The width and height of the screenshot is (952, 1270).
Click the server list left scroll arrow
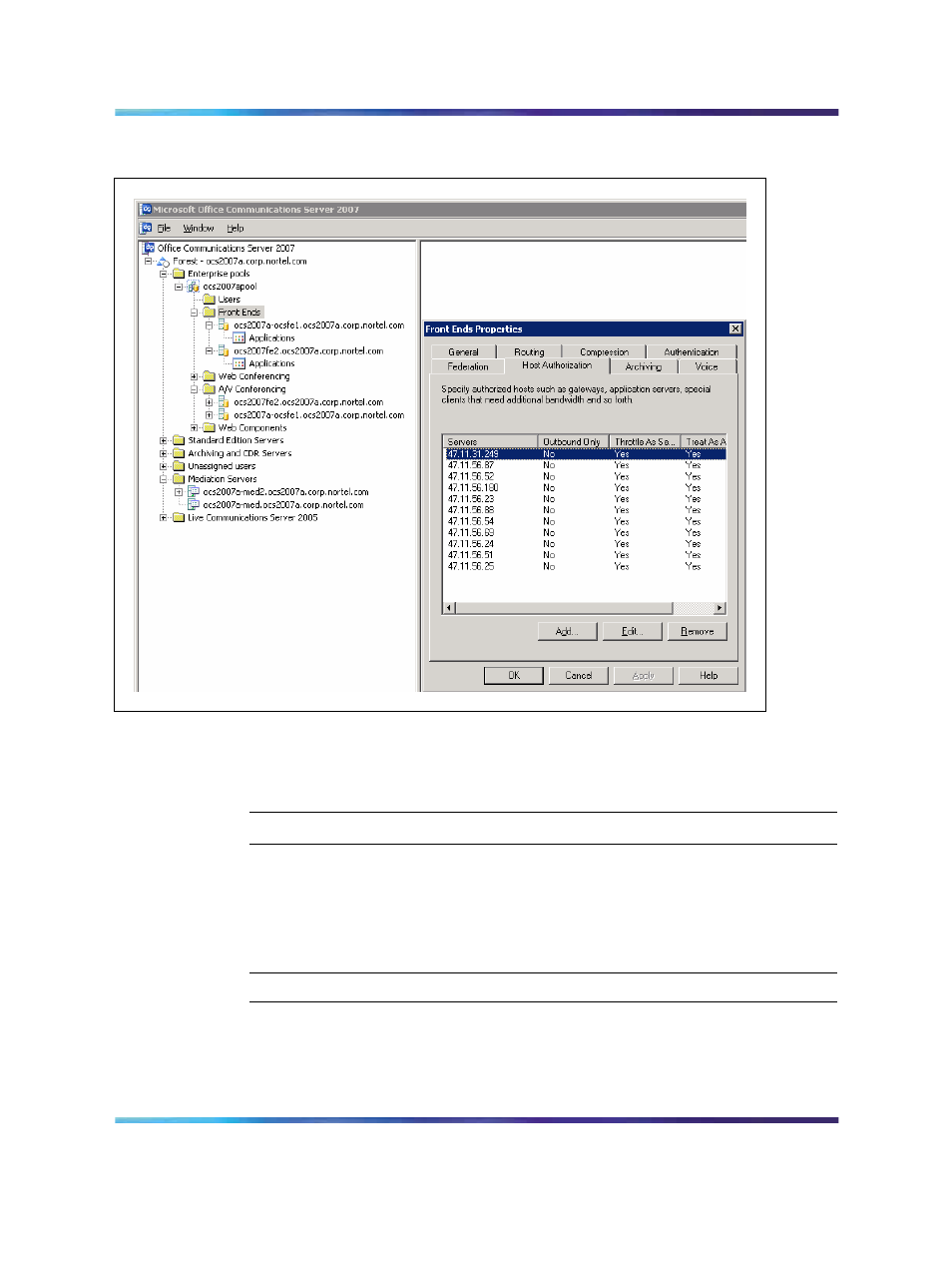[449, 608]
